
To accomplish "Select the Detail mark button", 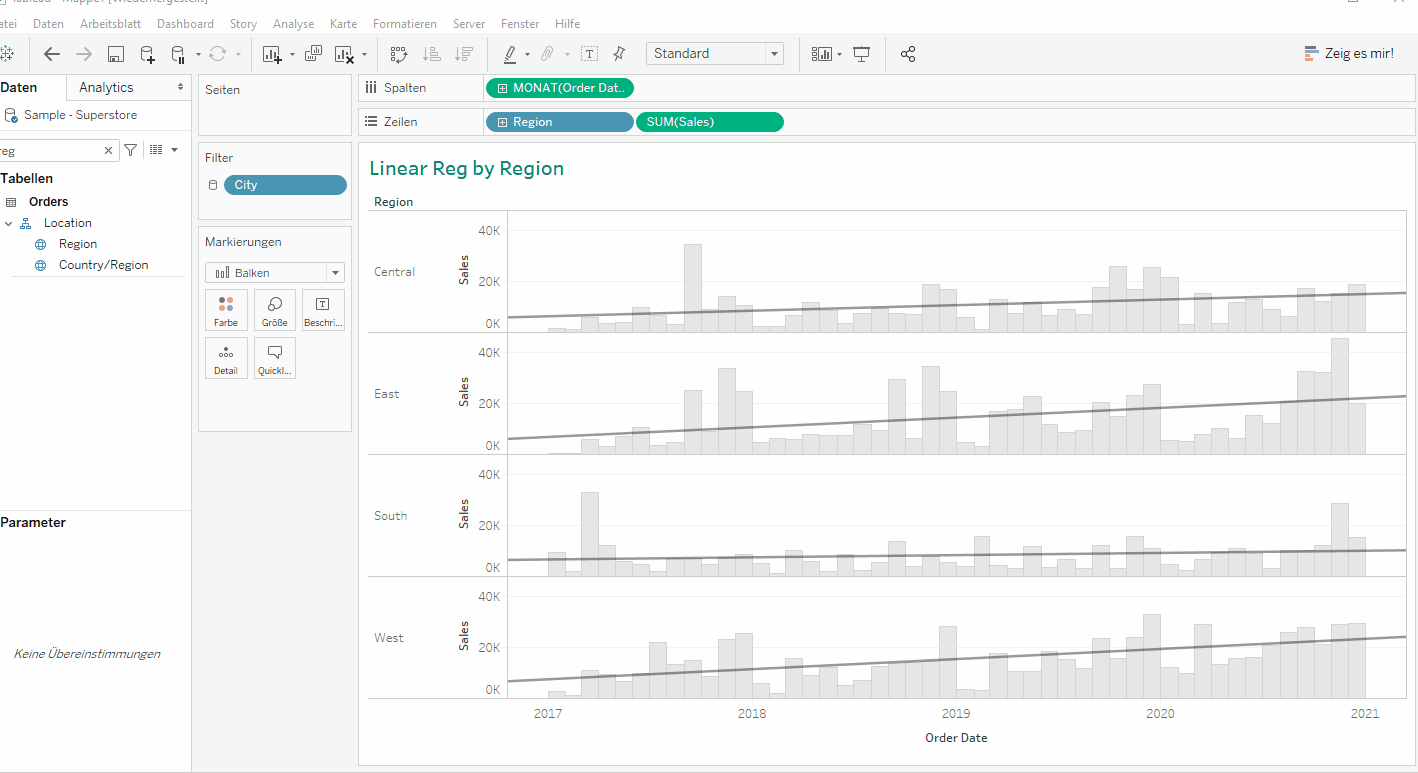I will click(x=226, y=357).
